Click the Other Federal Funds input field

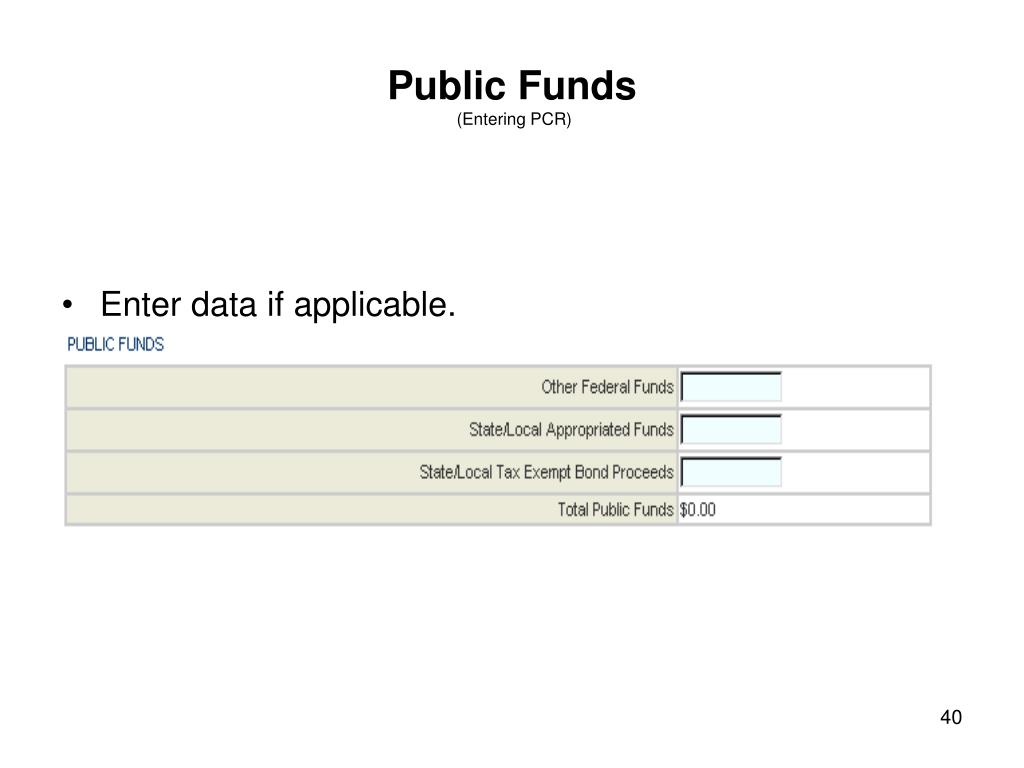click(731, 387)
